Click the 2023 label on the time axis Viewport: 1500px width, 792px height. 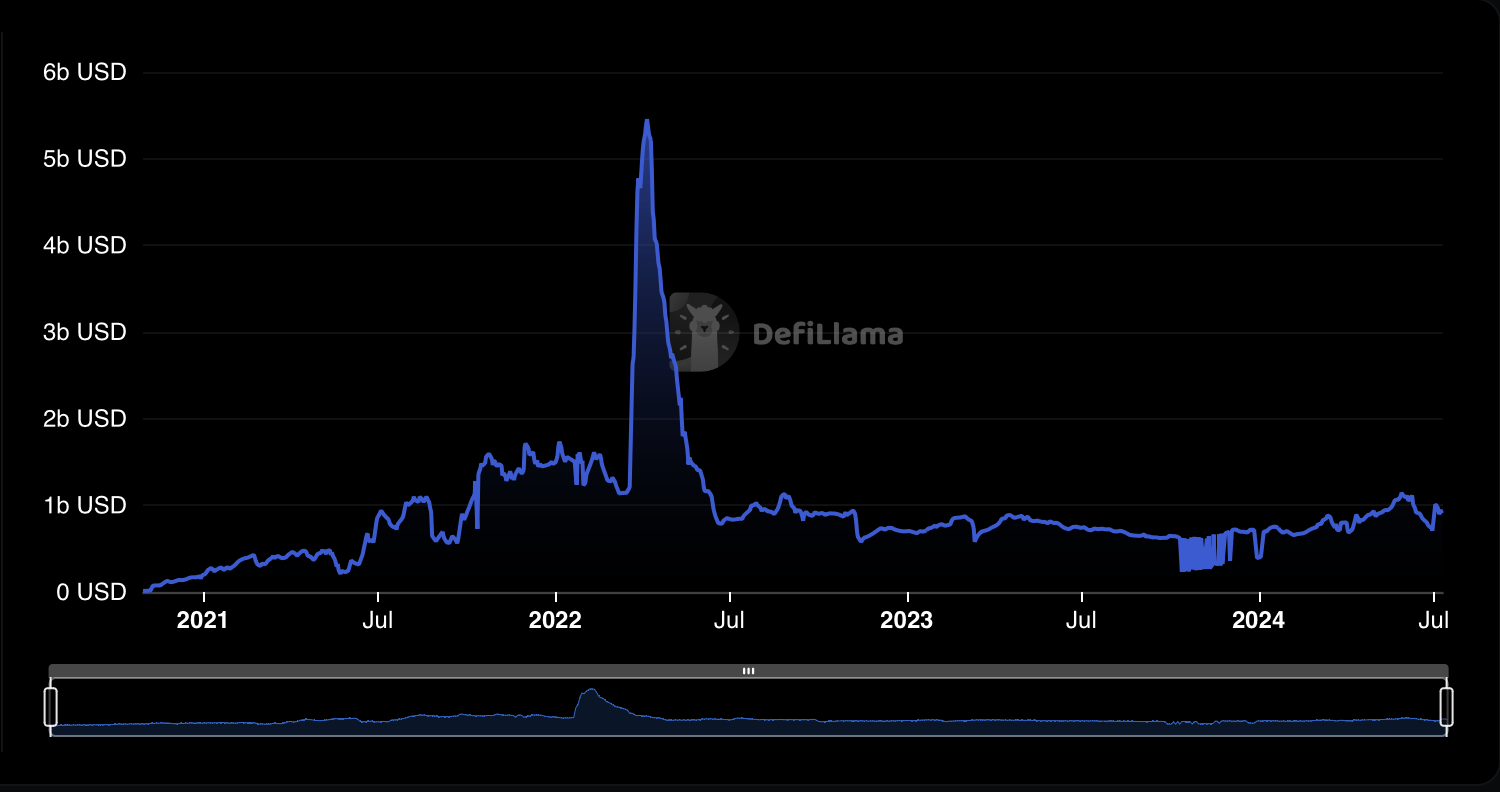(906, 621)
